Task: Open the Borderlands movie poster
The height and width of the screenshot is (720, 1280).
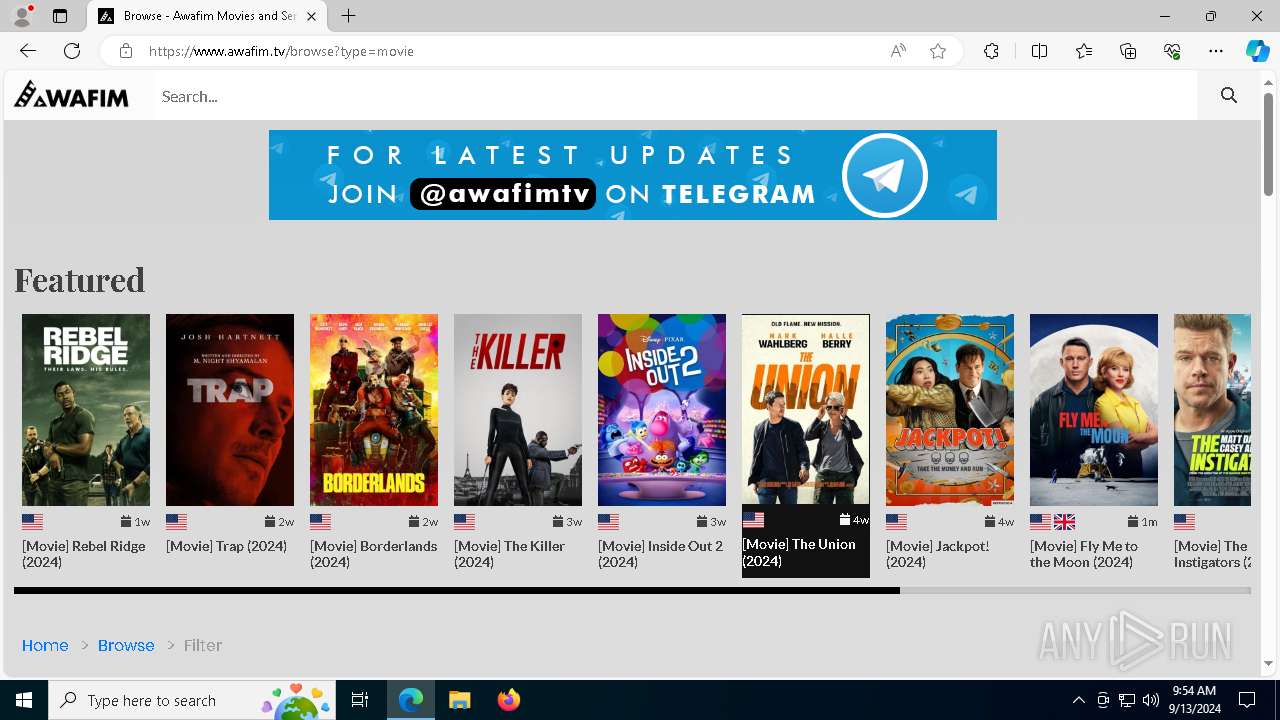Action: coord(374,410)
